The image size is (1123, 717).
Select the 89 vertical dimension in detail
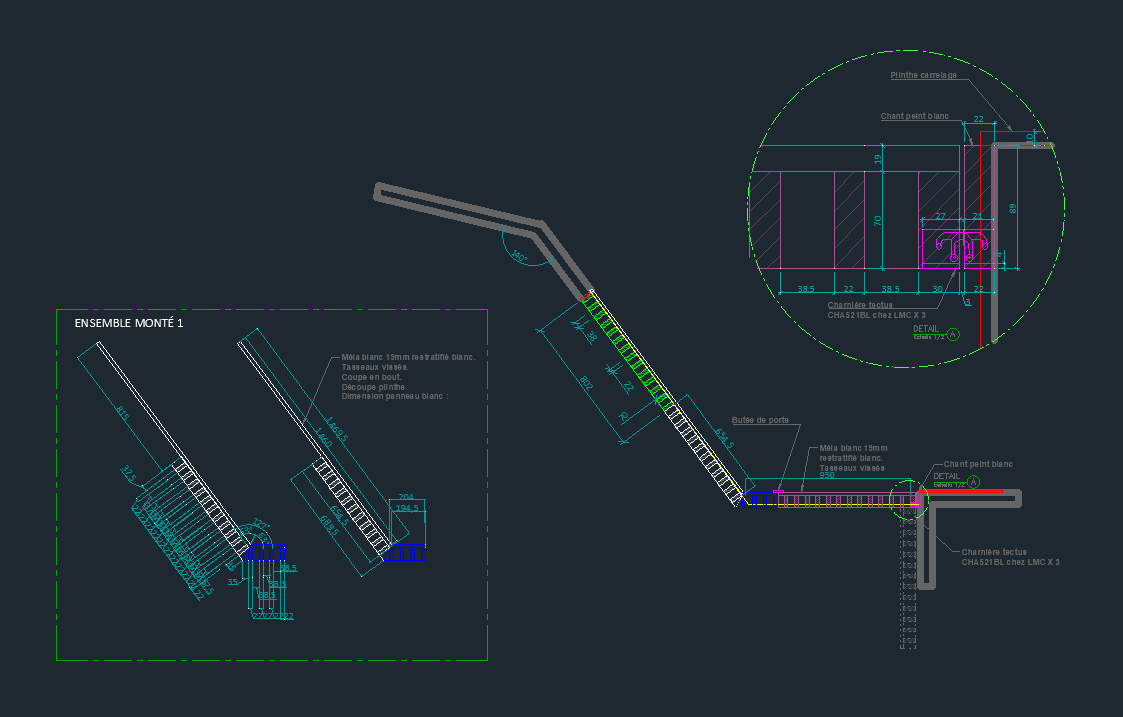[x=1013, y=208]
